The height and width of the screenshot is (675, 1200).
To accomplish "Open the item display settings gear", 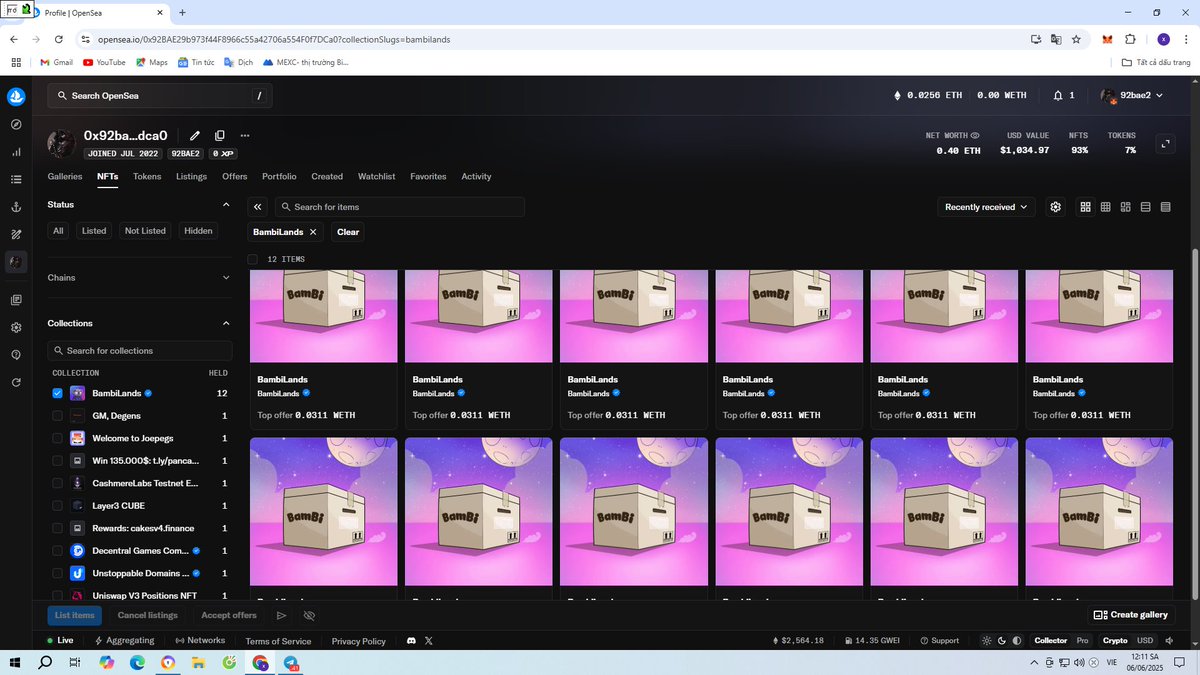I will (x=1055, y=207).
